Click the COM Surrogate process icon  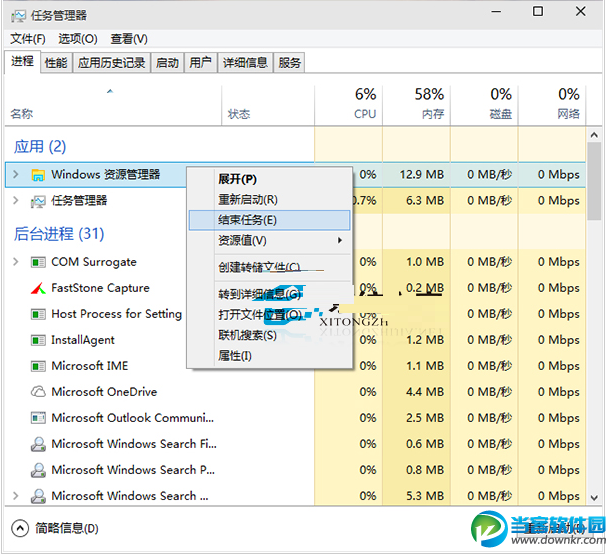(x=38, y=262)
